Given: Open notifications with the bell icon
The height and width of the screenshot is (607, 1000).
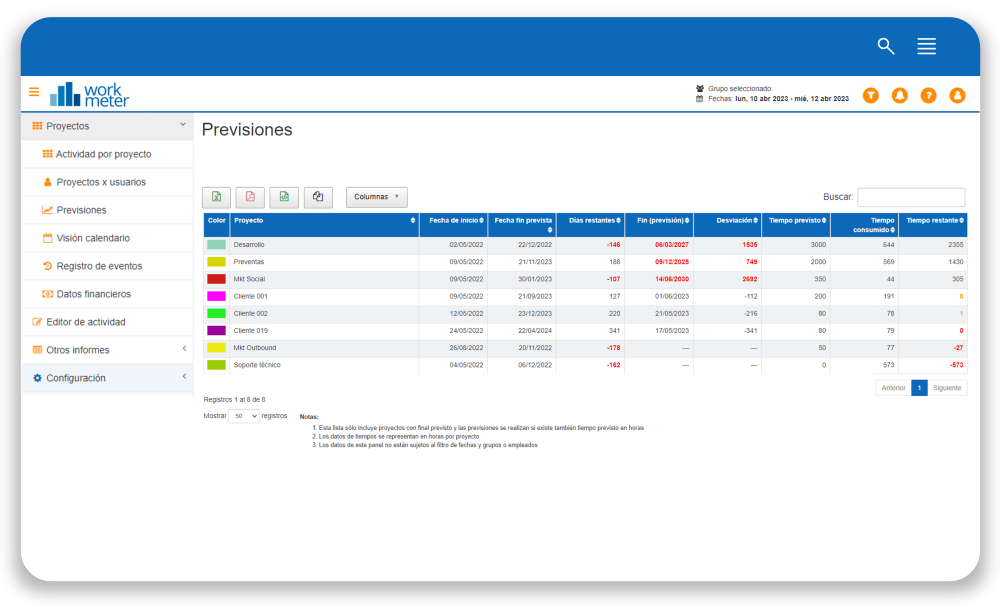Looking at the screenshot, I should (x=899, y=95).
